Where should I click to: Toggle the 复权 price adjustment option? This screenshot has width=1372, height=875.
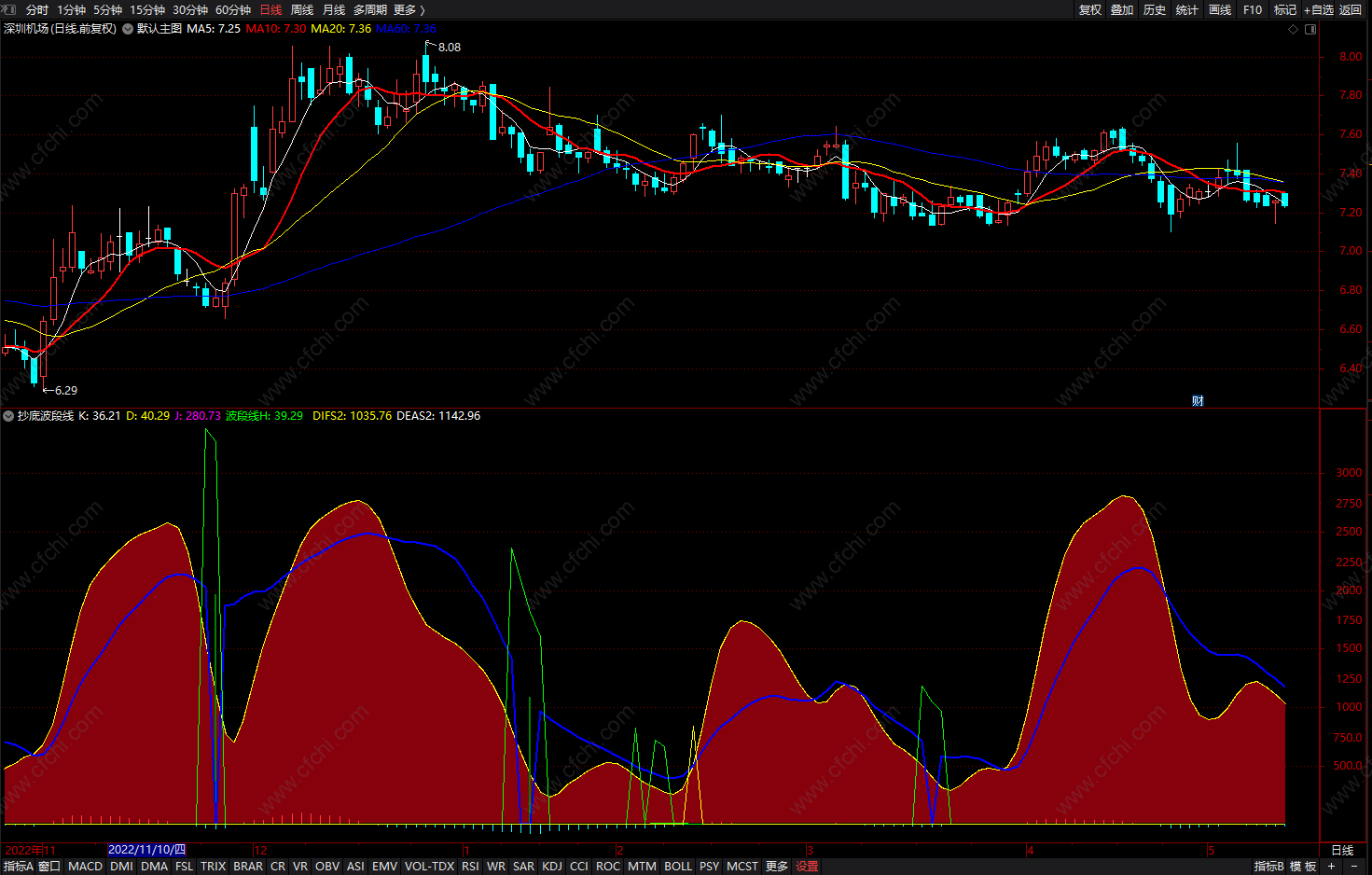(1089, 9)
